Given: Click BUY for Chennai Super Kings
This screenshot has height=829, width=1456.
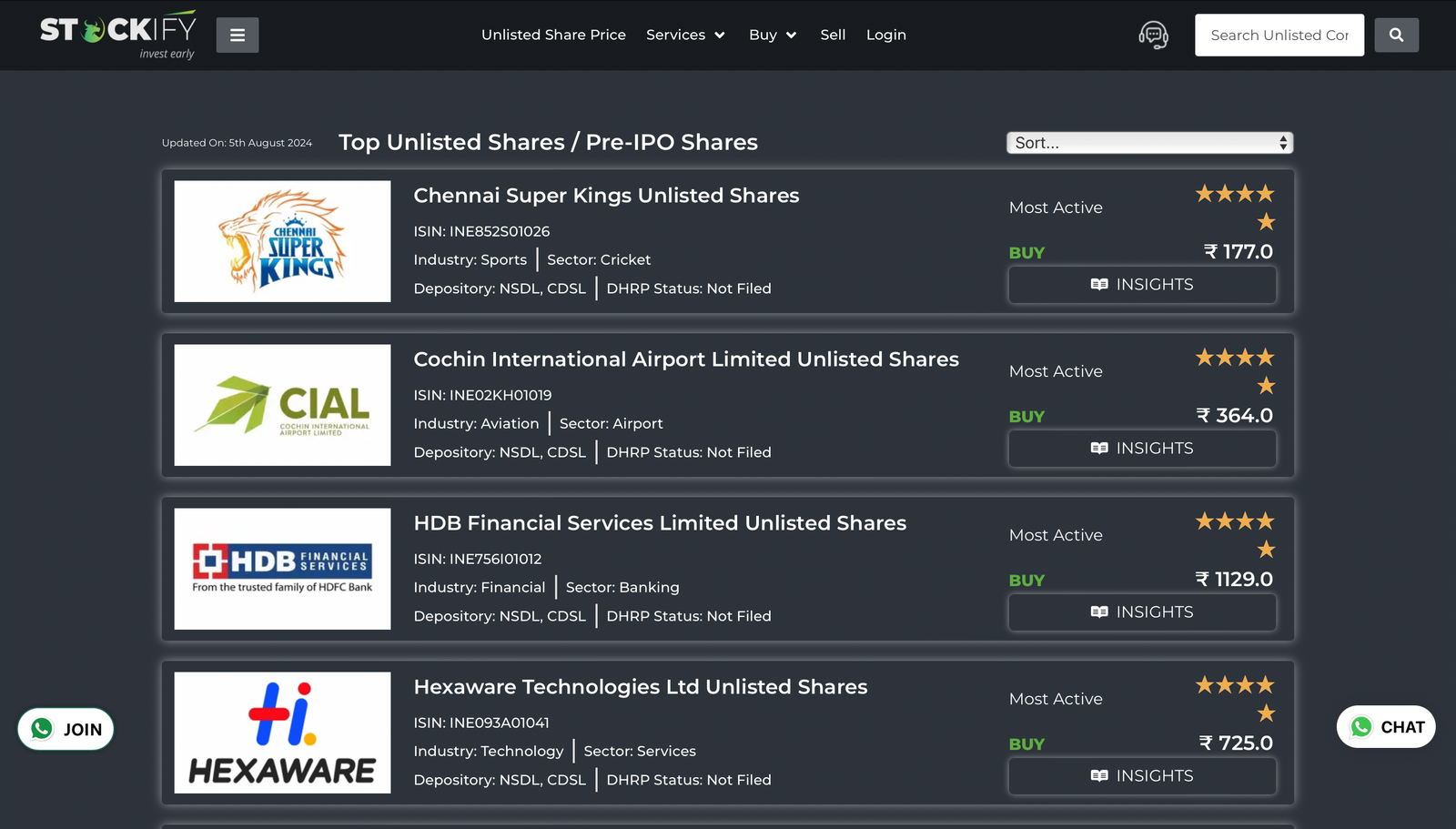Looking at the screenshot, I should point(1026,253).
